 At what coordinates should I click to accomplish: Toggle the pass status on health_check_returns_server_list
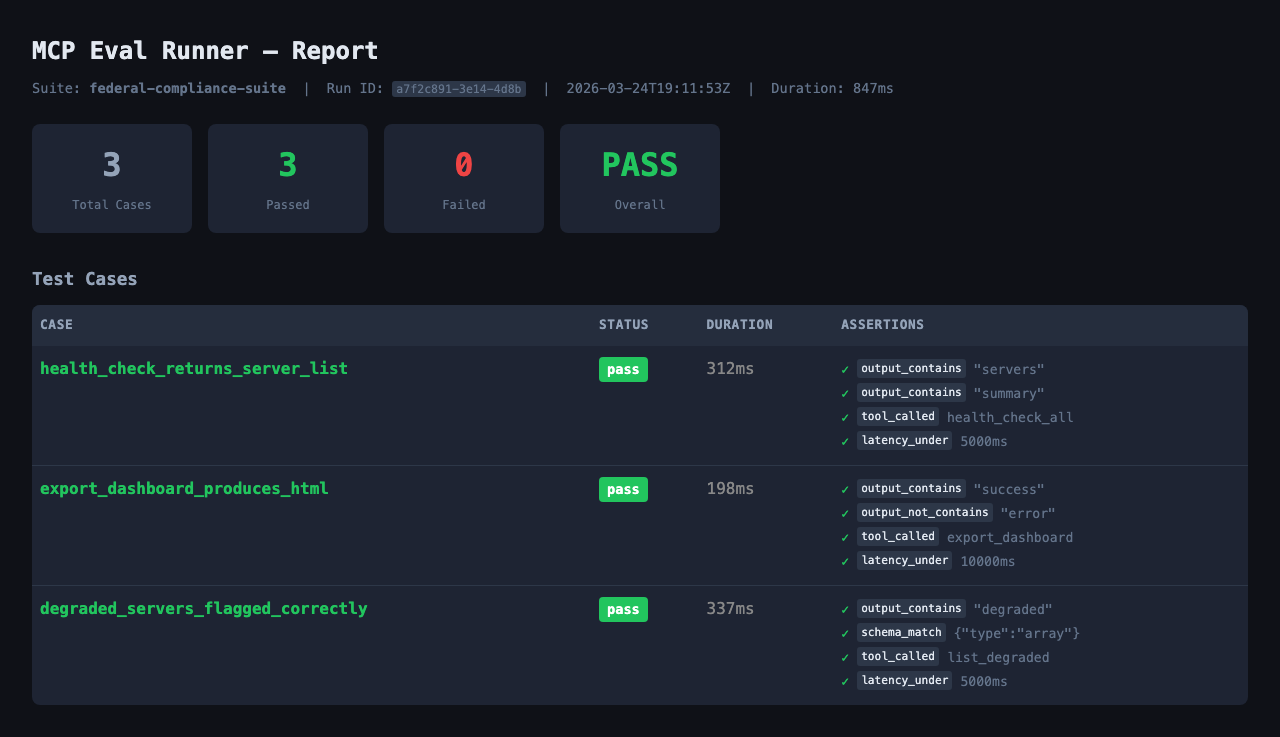623,369
